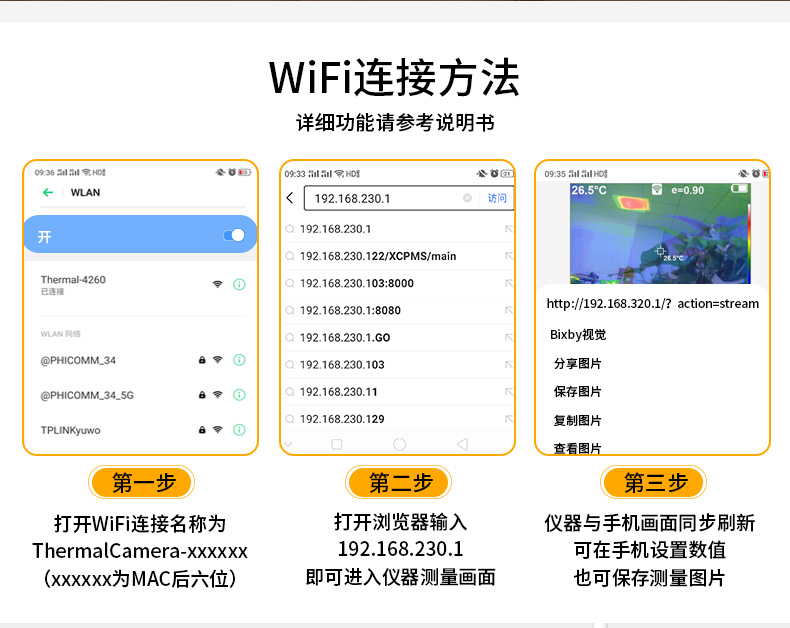Viewport: 790px width, 628px height.
Task: Click the browser address input field
Action: click(x=380, y=198)
